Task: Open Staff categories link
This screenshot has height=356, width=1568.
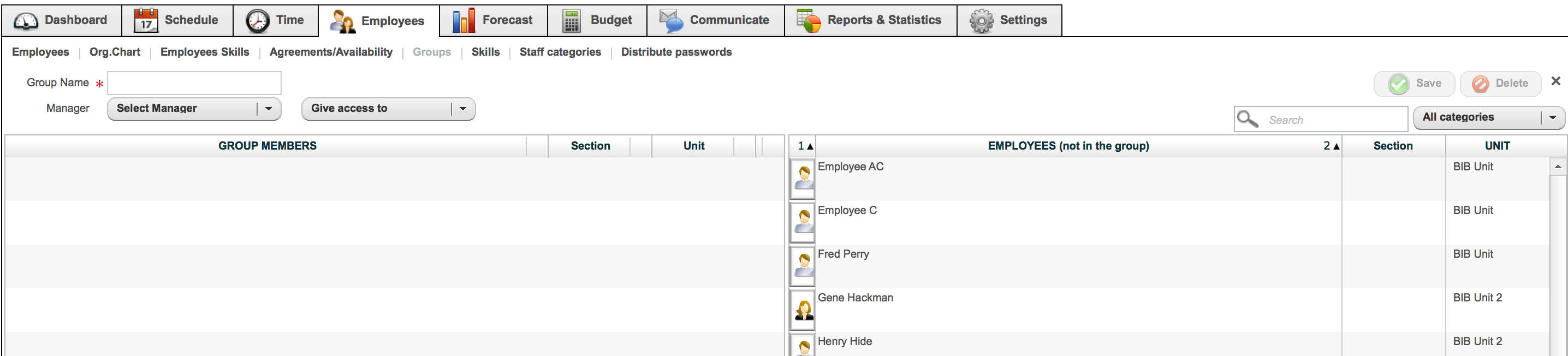Action: (560, 52)
